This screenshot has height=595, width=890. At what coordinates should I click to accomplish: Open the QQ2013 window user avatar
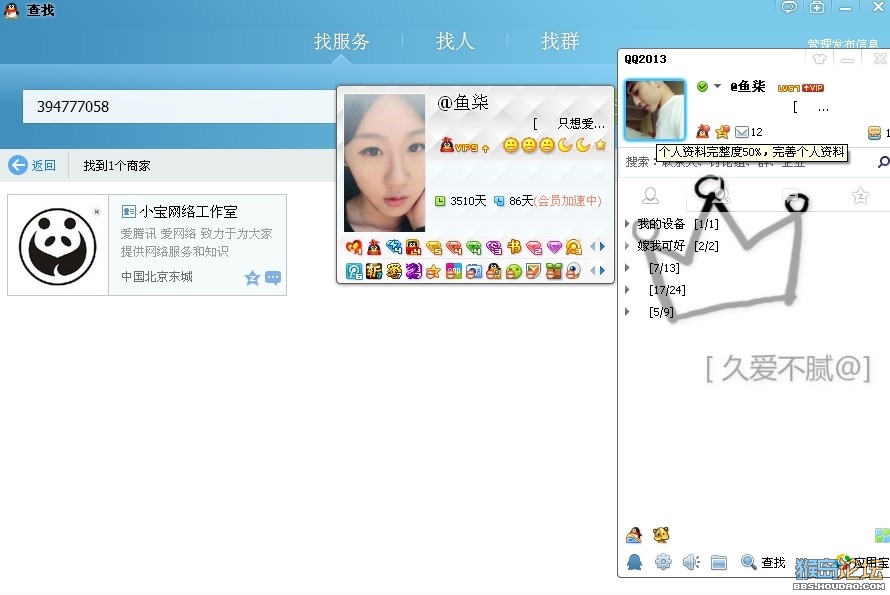point(654,110)
